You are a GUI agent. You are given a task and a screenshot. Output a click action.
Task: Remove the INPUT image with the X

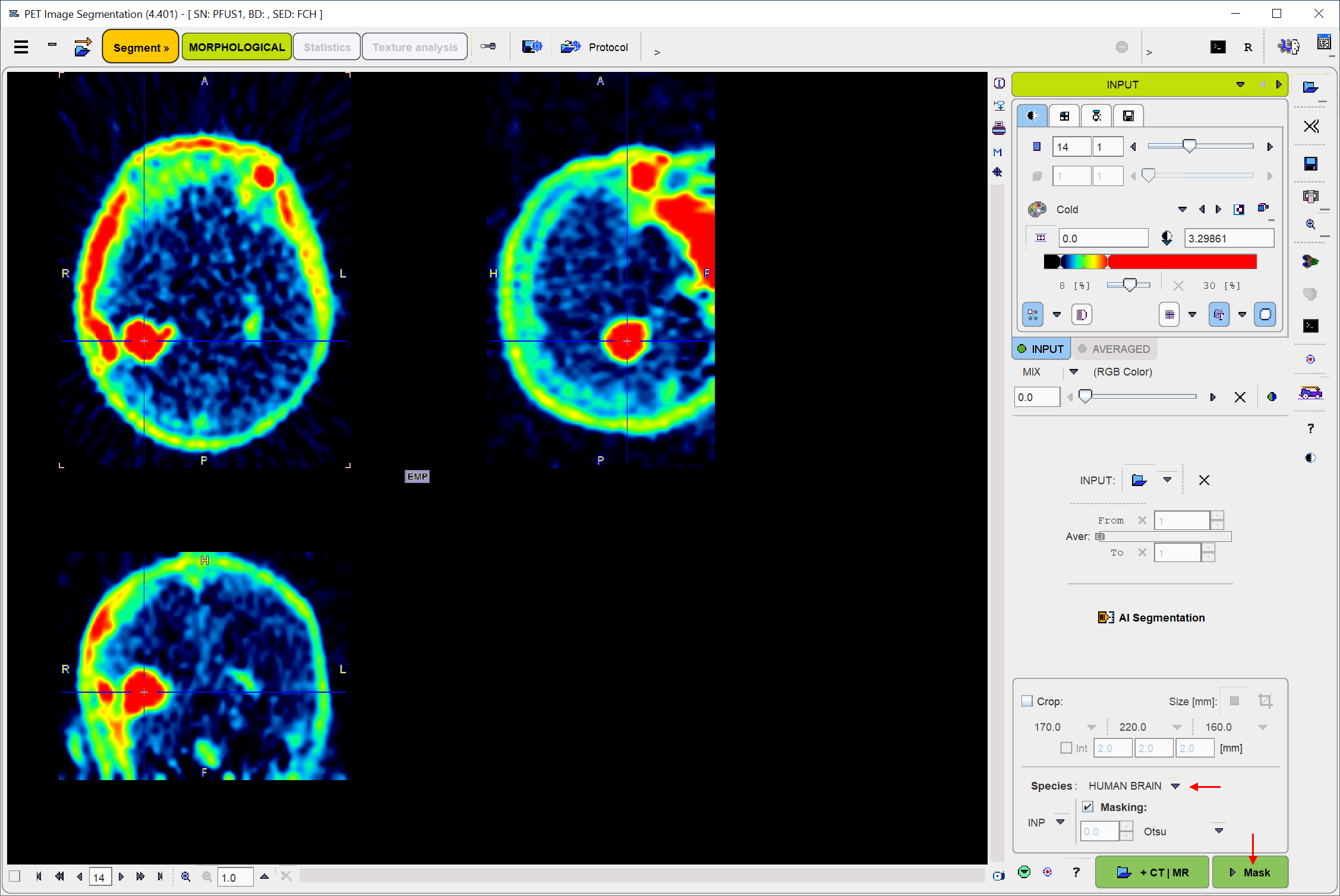1204,480
